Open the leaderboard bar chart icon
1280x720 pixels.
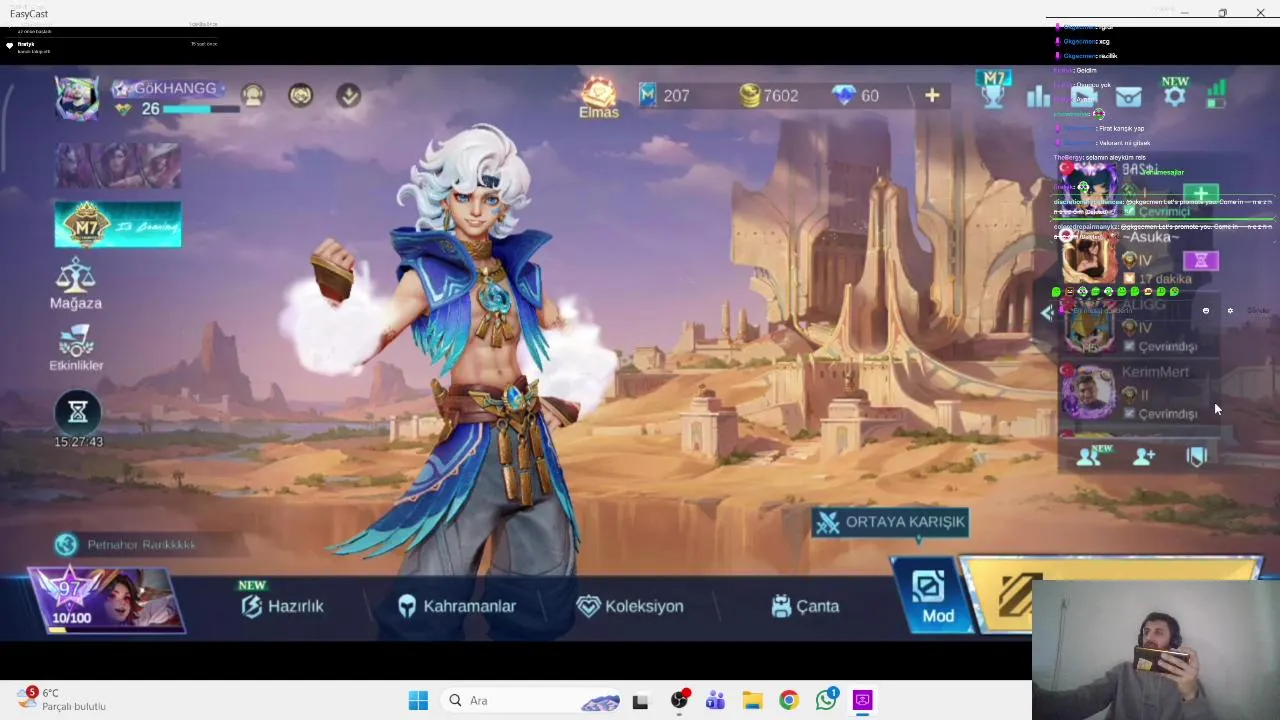pos(1039,96)
